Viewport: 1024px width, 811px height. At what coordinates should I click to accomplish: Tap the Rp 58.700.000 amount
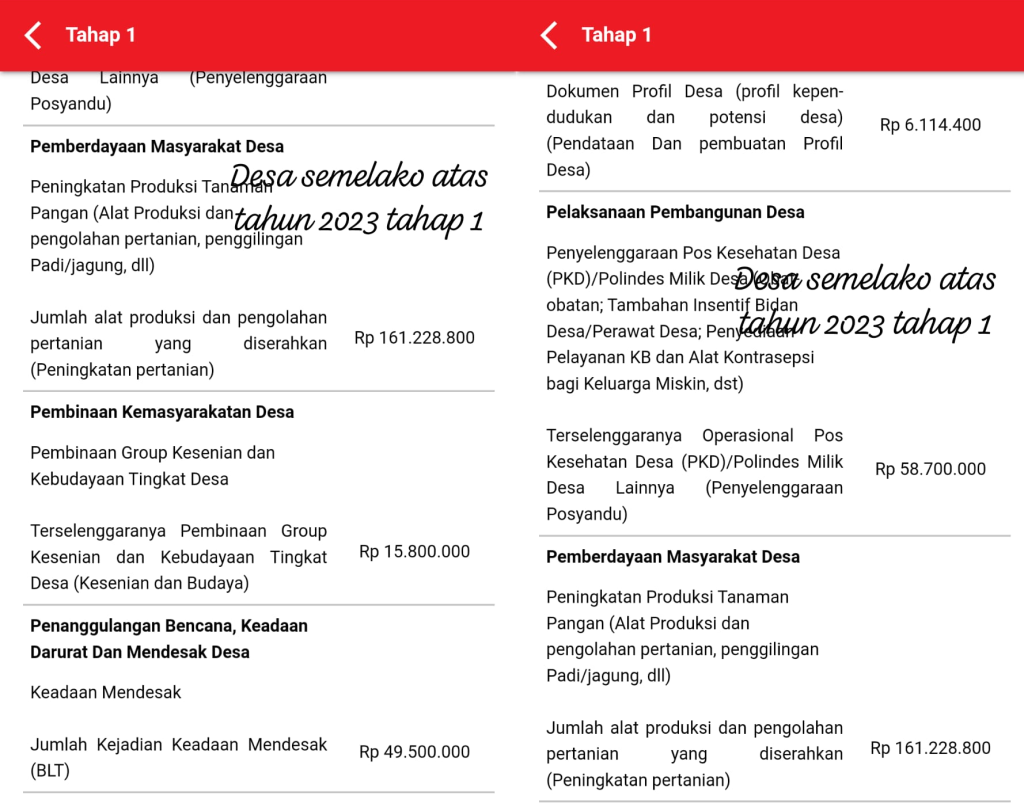930,469
